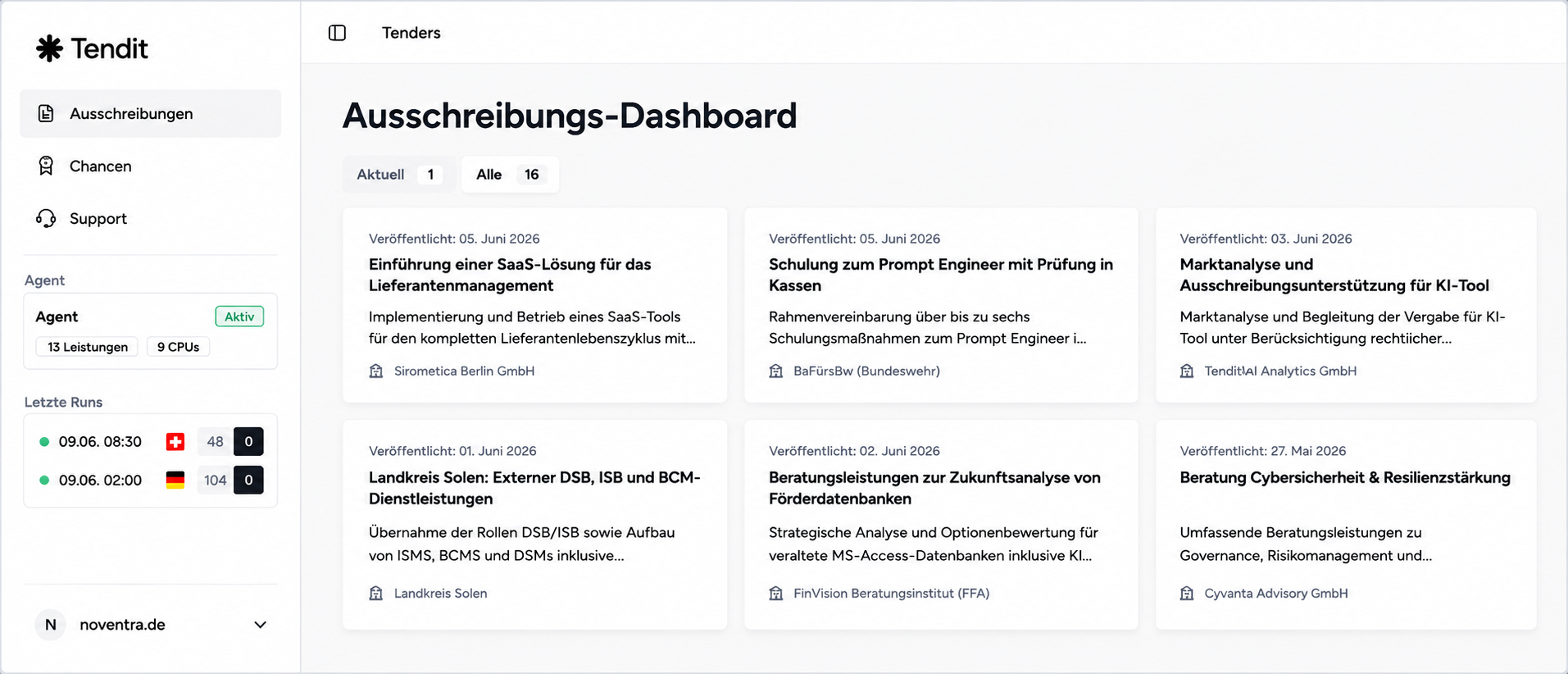Click the Alle tab count 16
The height and width of the screenshot is (674, 1568).
531,175
